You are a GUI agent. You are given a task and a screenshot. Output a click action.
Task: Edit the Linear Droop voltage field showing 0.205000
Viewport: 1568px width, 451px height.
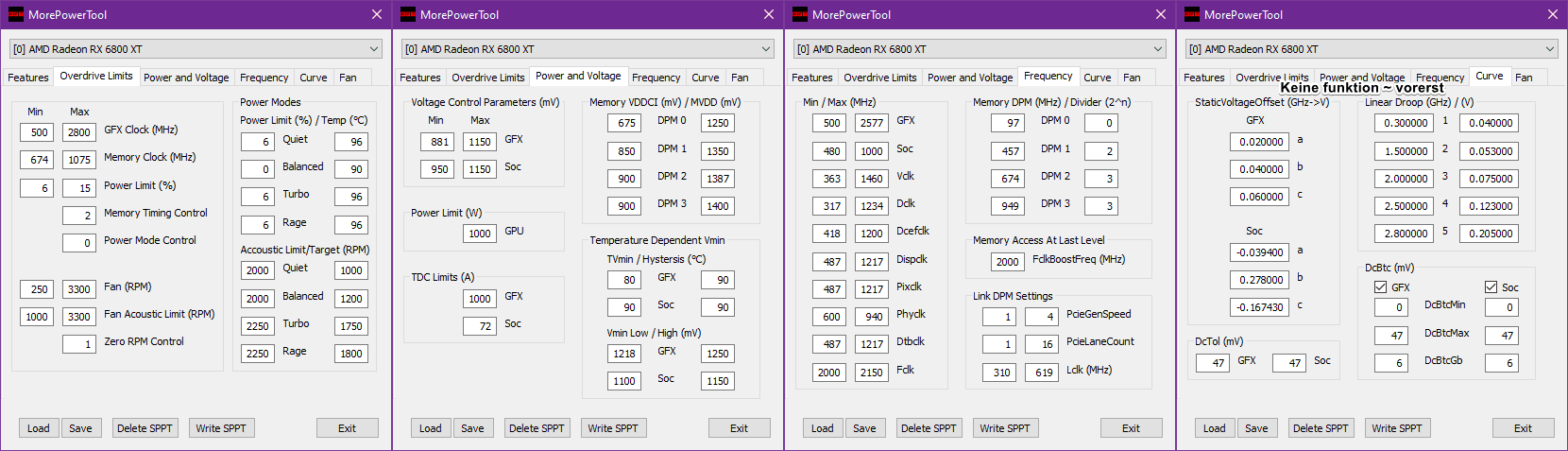(1489, 234)
